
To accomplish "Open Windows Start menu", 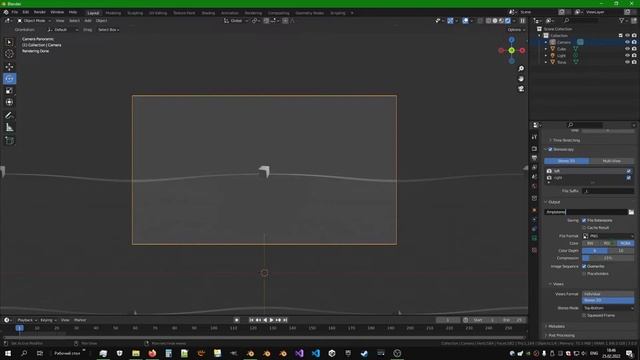I will coord(8,353).
